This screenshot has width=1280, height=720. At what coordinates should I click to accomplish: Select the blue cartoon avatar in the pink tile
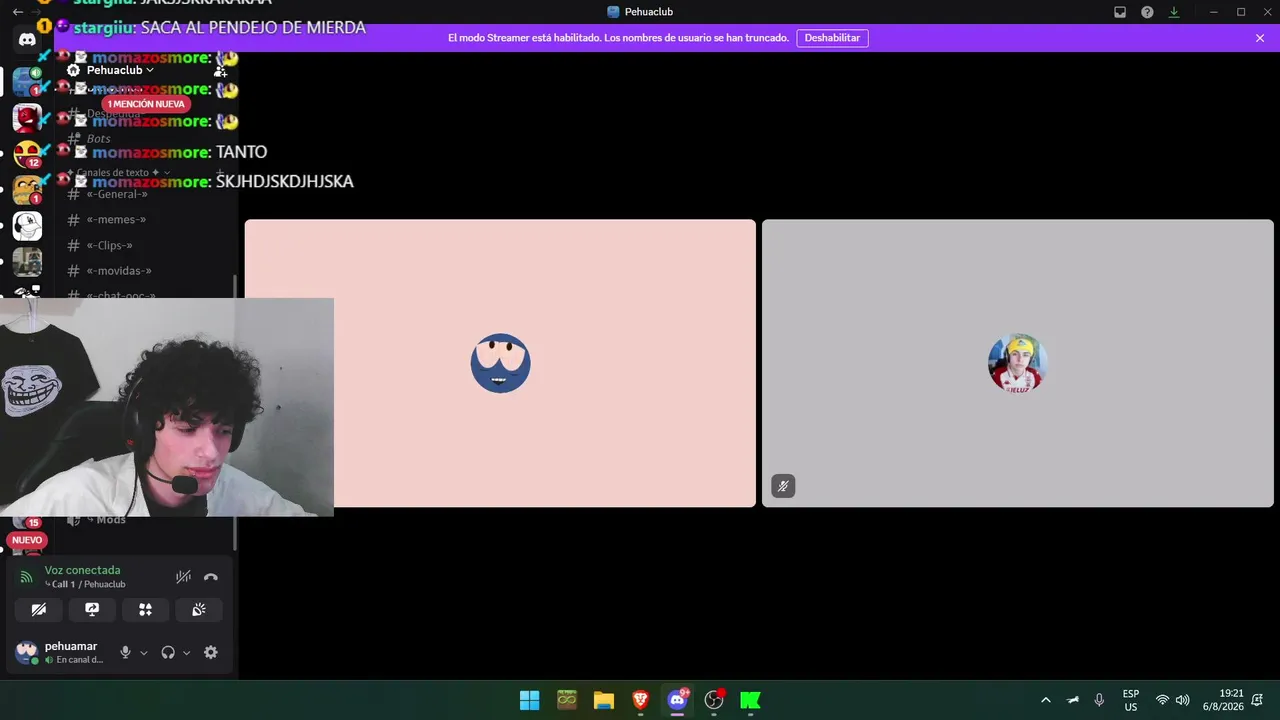pyautogui.click(x=500, y=363)
